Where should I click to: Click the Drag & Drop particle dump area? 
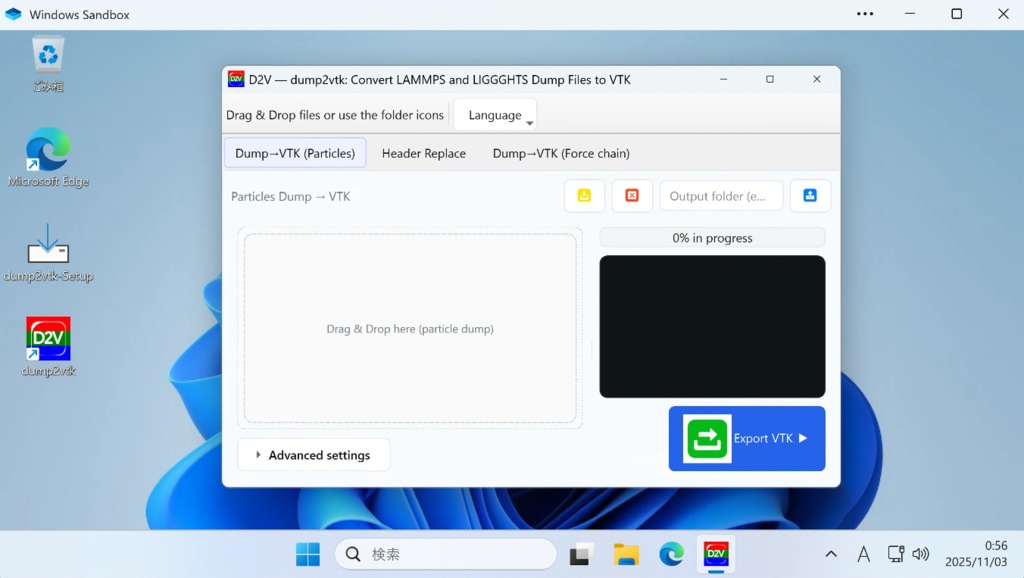(409, 328)
